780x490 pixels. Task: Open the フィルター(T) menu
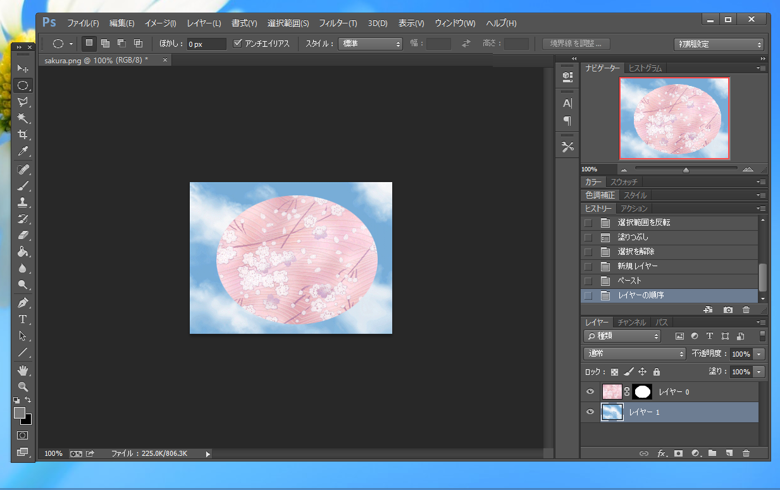(x=338, y=23)
